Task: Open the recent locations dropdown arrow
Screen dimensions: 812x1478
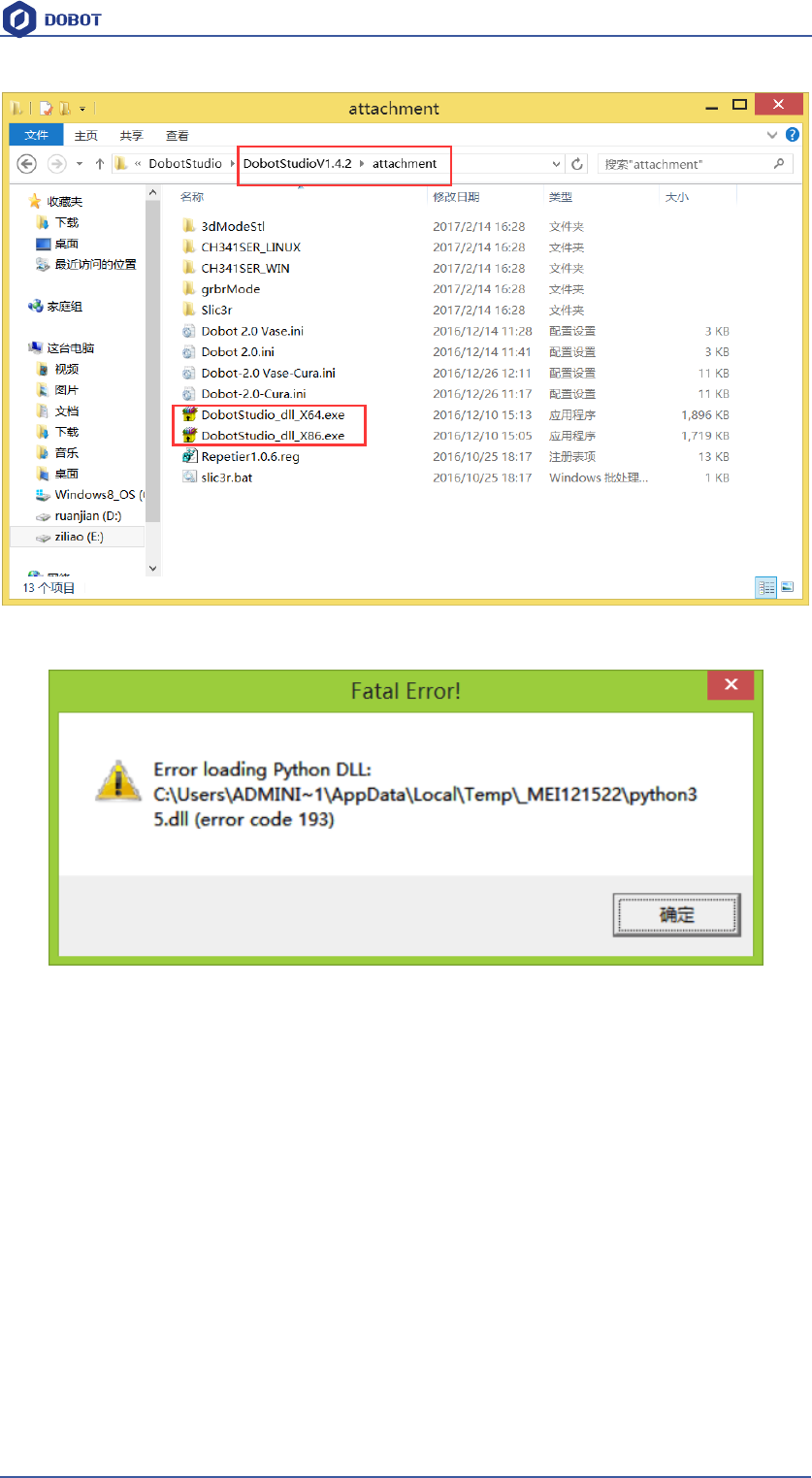Action: (x=80, y=164)
